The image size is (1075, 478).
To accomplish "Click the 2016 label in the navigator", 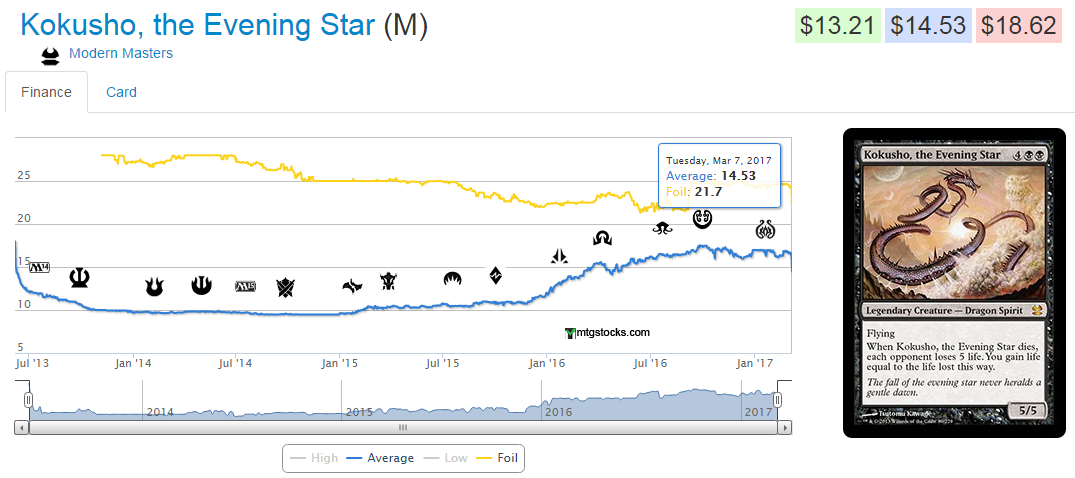I will click(x=558, y=412).
